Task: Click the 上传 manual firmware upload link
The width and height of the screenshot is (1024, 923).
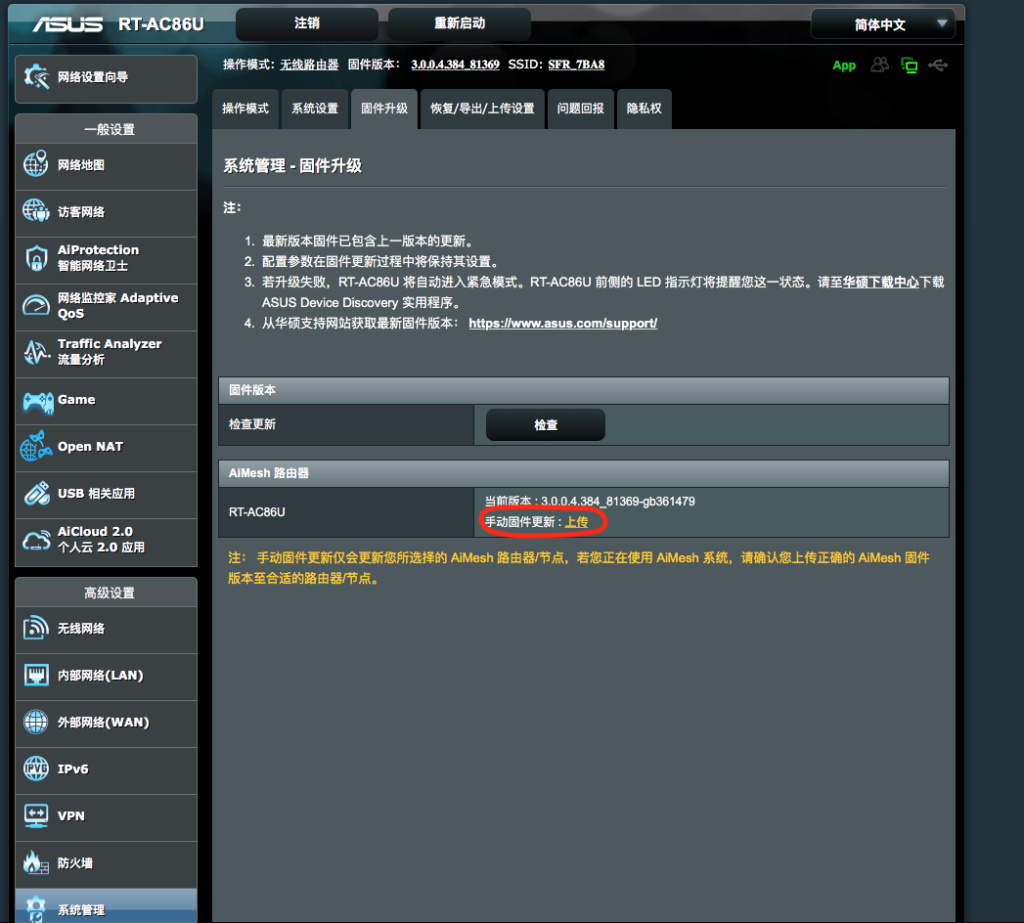Action: click(x=576, y=522)
